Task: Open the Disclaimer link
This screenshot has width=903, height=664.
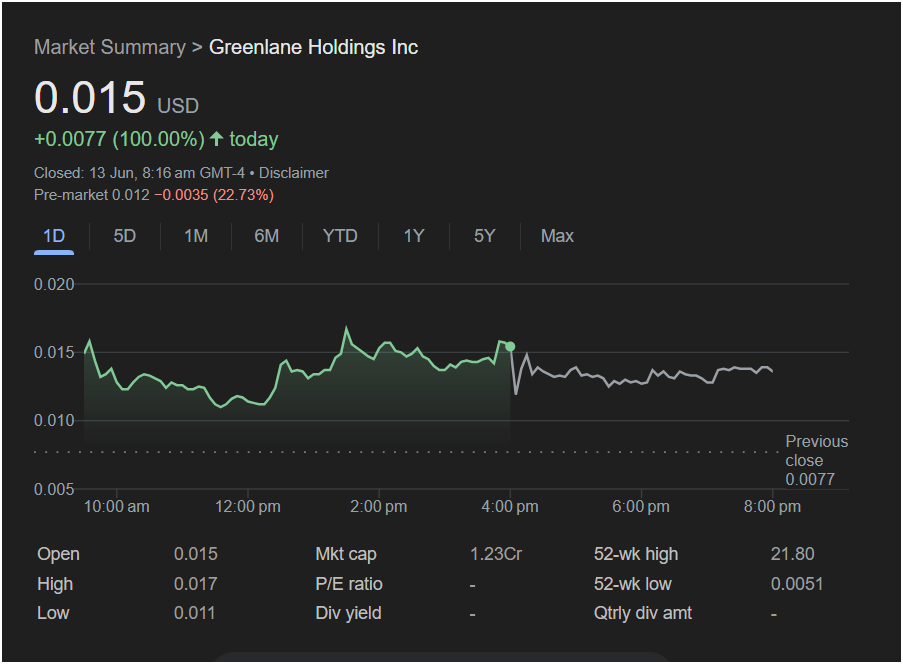Action: 294,173
